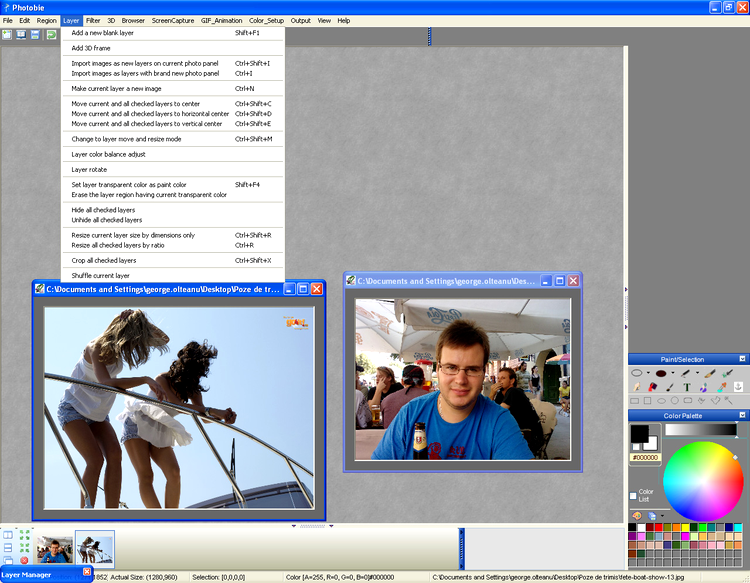This screenshot has width=750, height=583.
Task: Select the clone stamp brush tool
Action: [x=727, y=373]
